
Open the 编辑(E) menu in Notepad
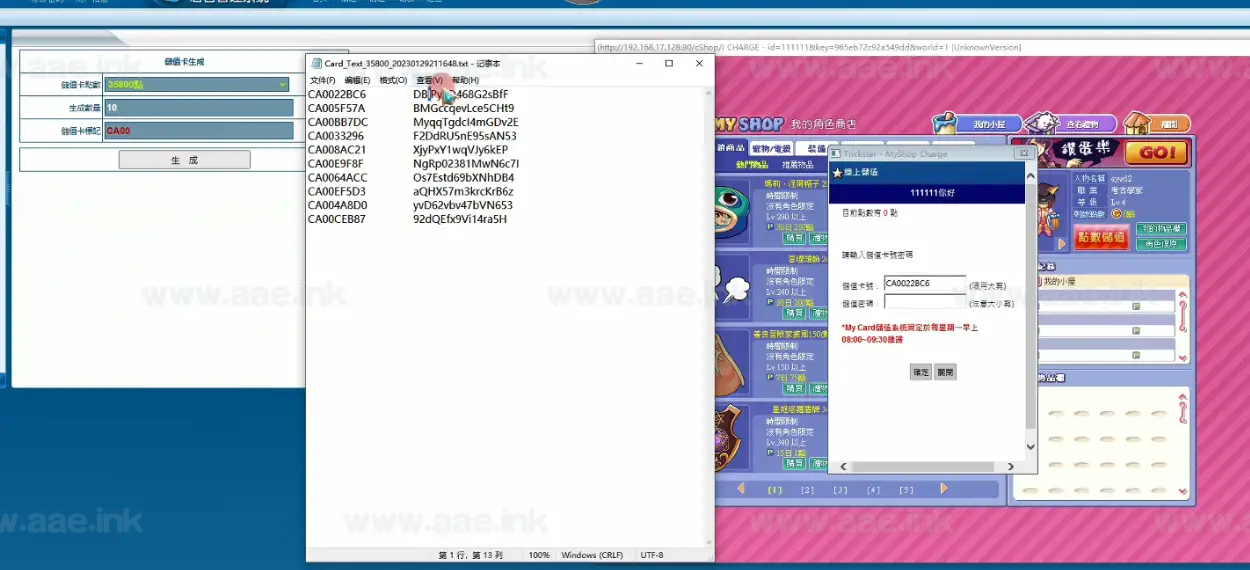[357, 80]
